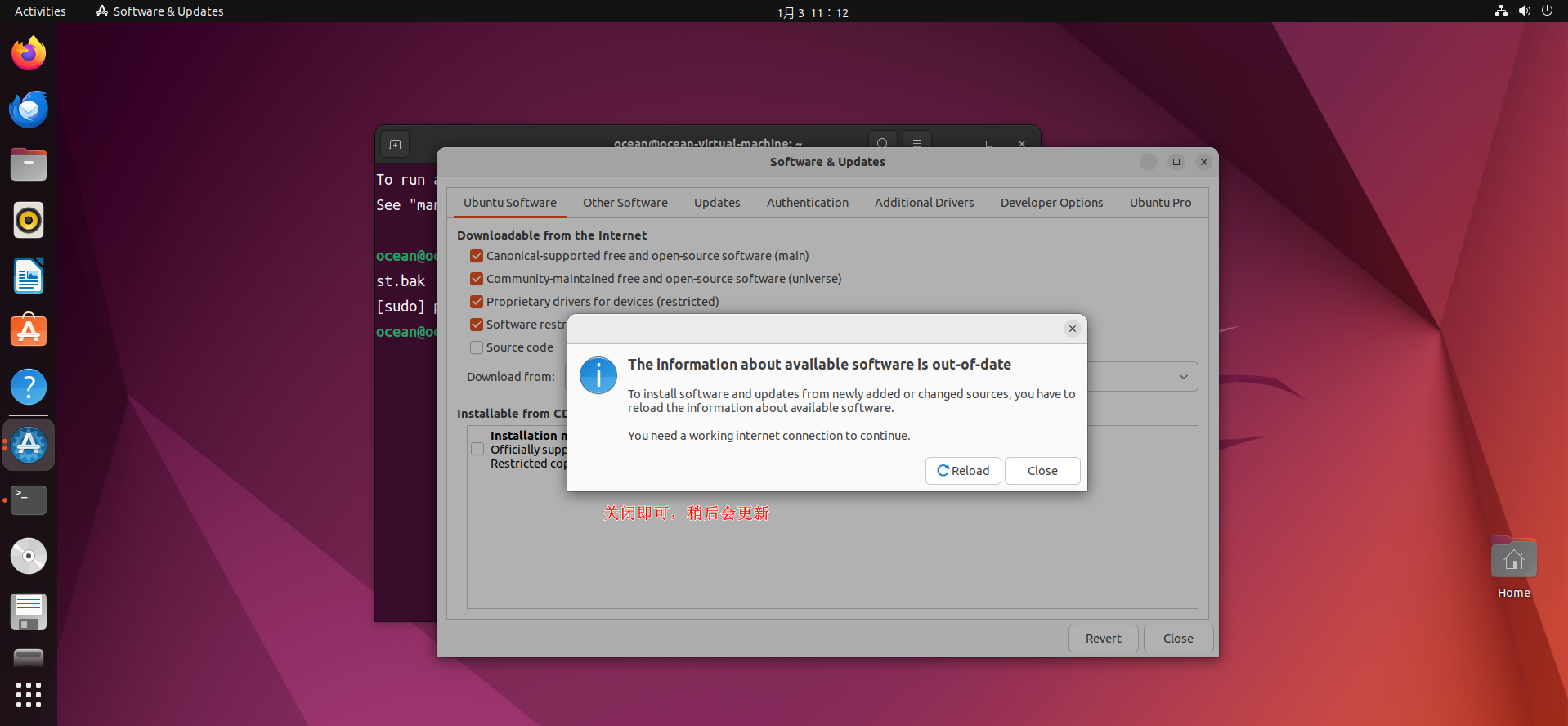Enable the Installation medium CD-ROM checkbox
The height and width of the screenshot is (726, 1568).
click(478, 449)
